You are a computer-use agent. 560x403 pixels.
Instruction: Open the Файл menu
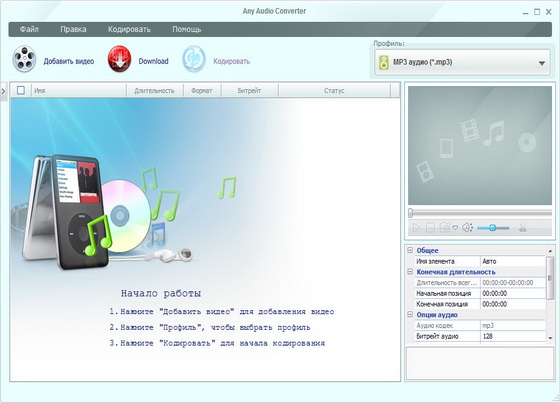click(29, 29)
